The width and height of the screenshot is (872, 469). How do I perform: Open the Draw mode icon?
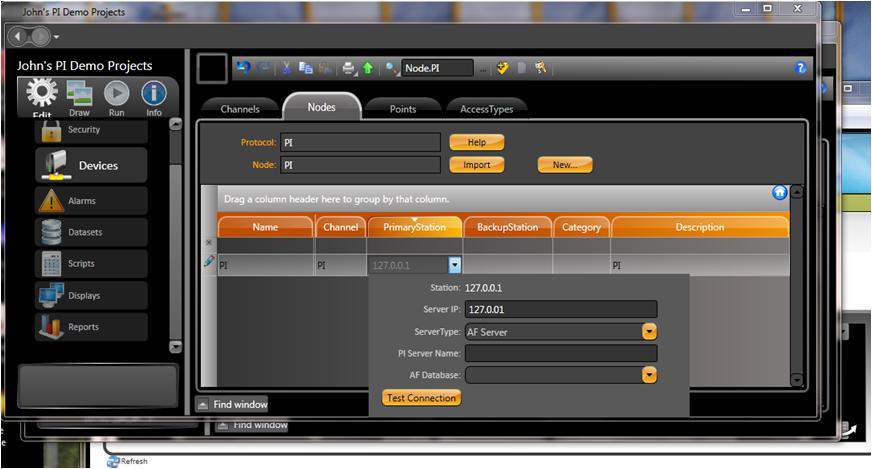point(79,95)
